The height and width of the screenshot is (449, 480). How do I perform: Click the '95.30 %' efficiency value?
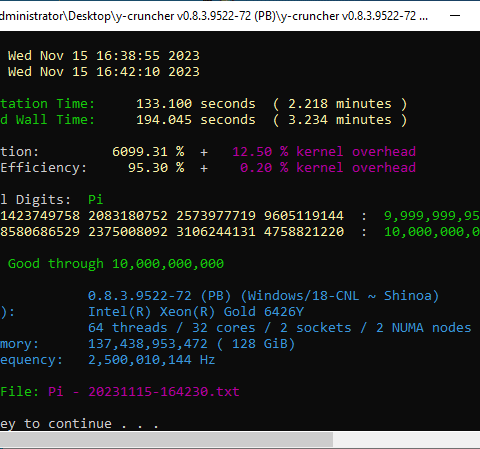[156, 168]
